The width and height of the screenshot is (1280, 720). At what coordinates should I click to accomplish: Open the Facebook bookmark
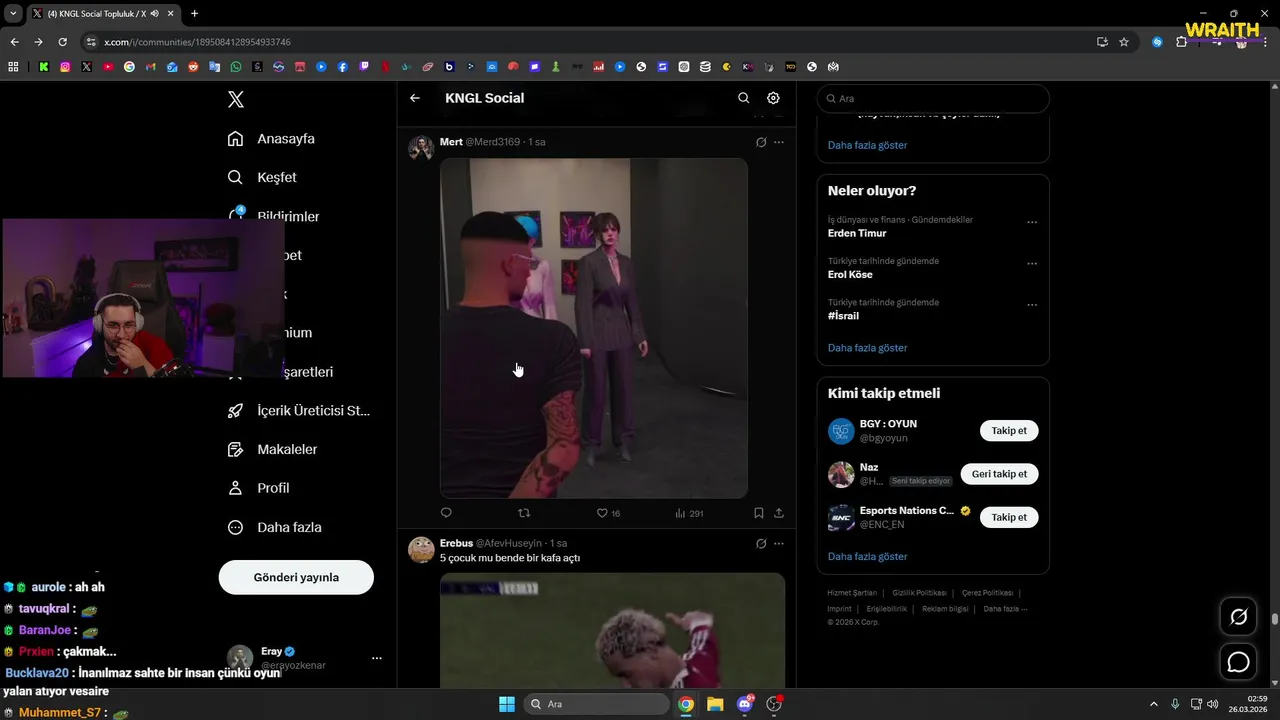click(x=343, y=67)
